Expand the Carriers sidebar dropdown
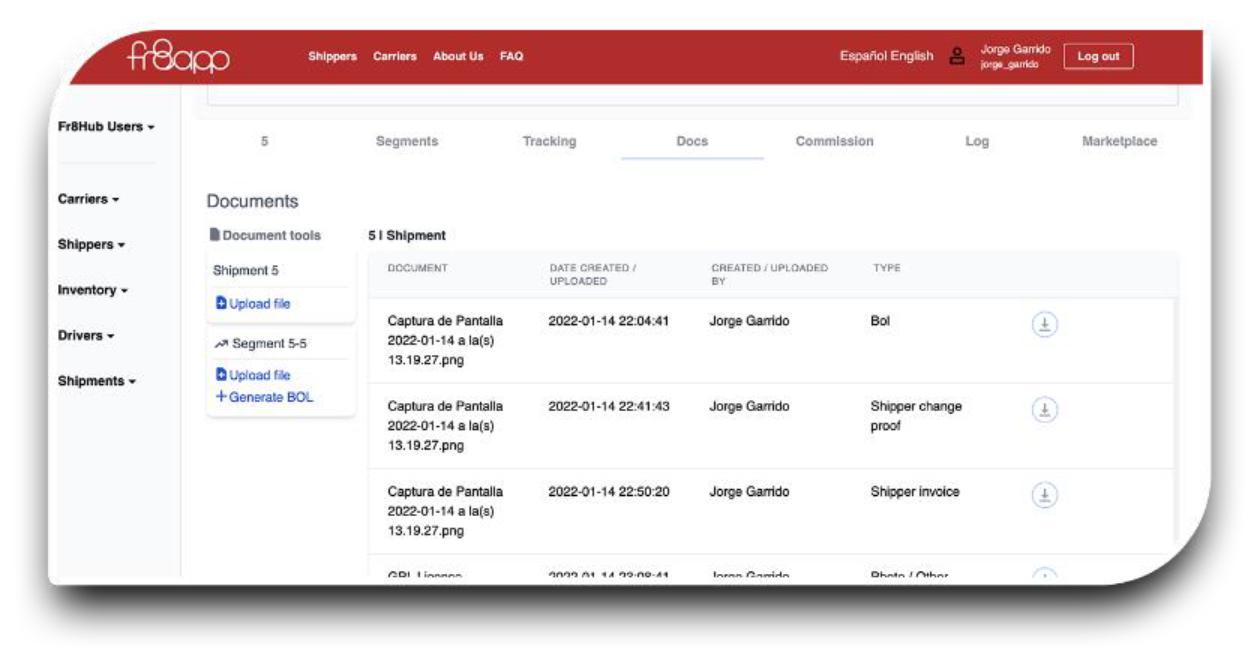The width and height of the screenshot is (1248, 648). click(x=89, y=199)
